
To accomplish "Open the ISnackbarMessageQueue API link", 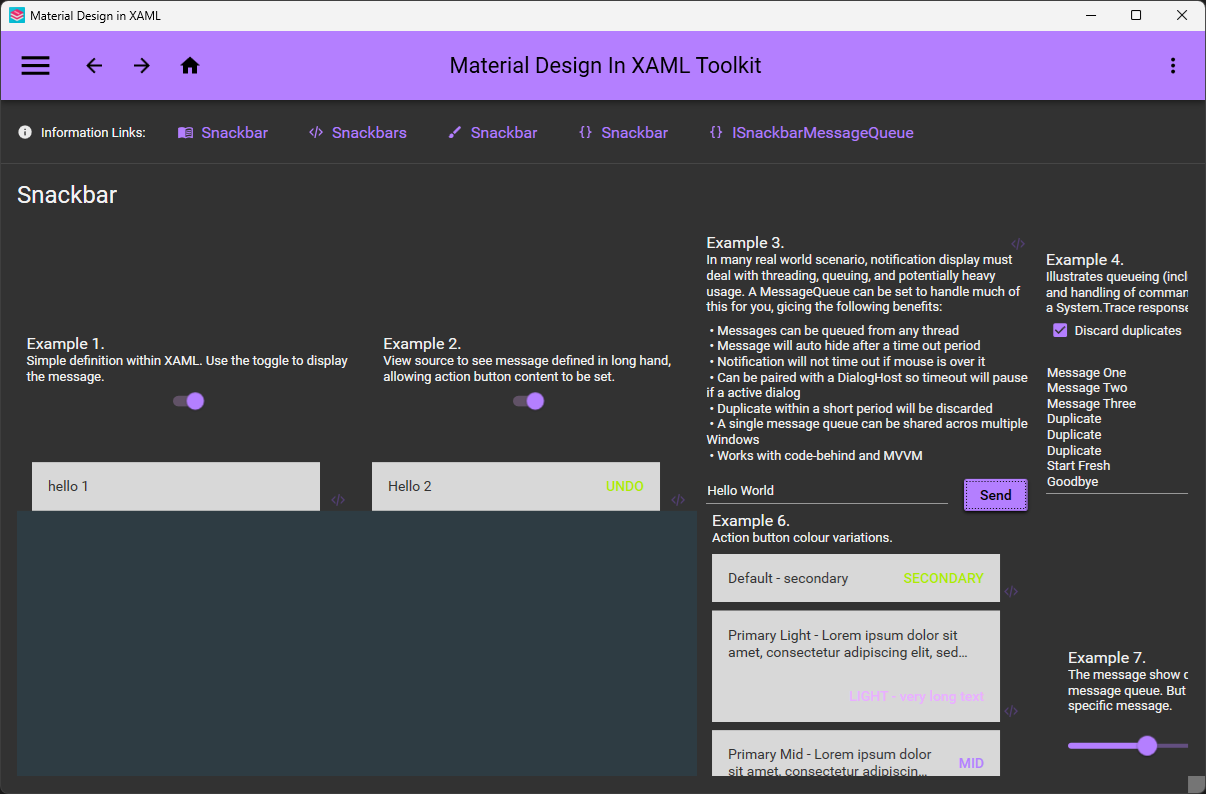I will pos(811,132).
